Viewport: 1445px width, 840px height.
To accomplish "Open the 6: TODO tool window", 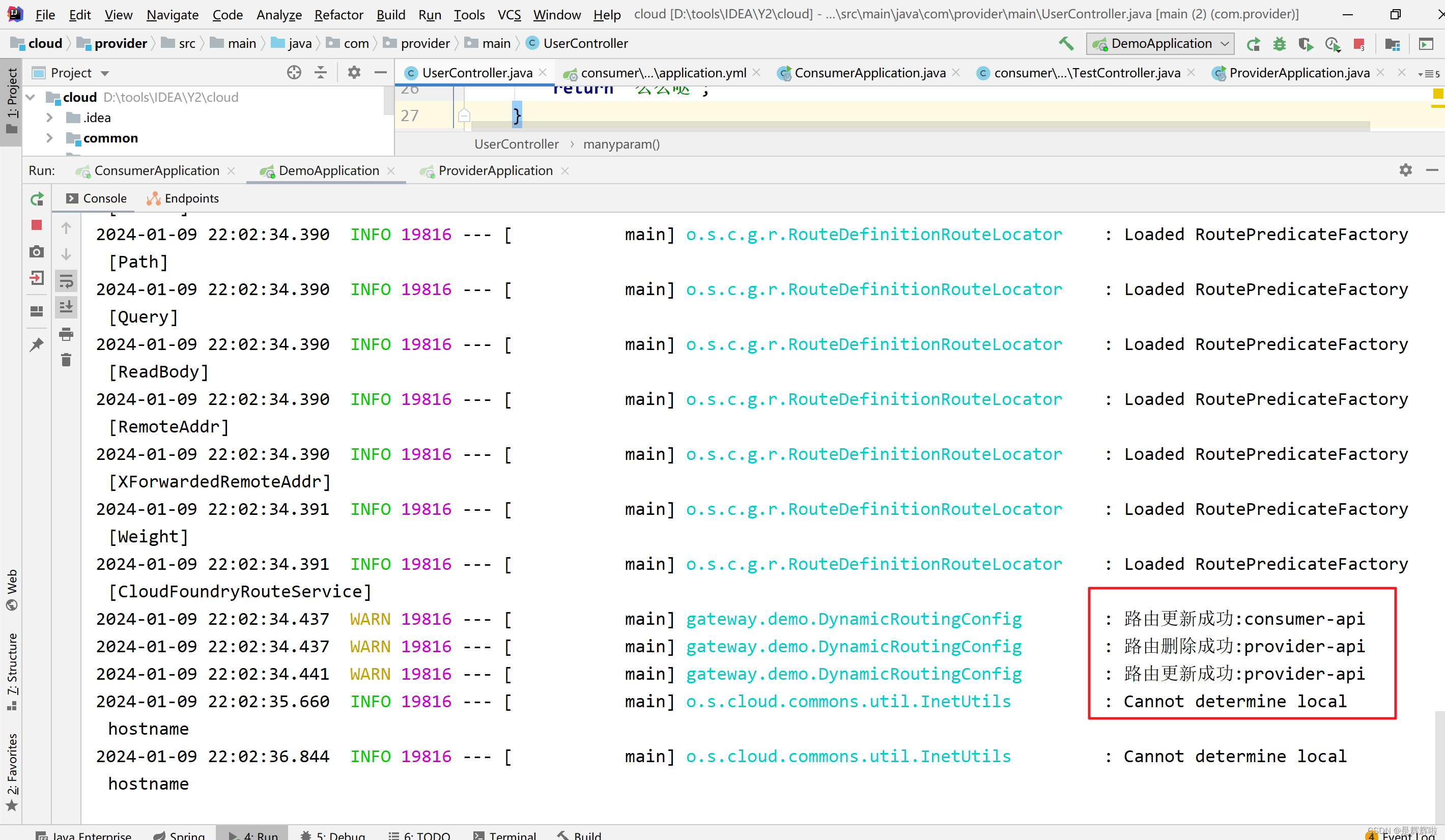I will coord(420,835).
